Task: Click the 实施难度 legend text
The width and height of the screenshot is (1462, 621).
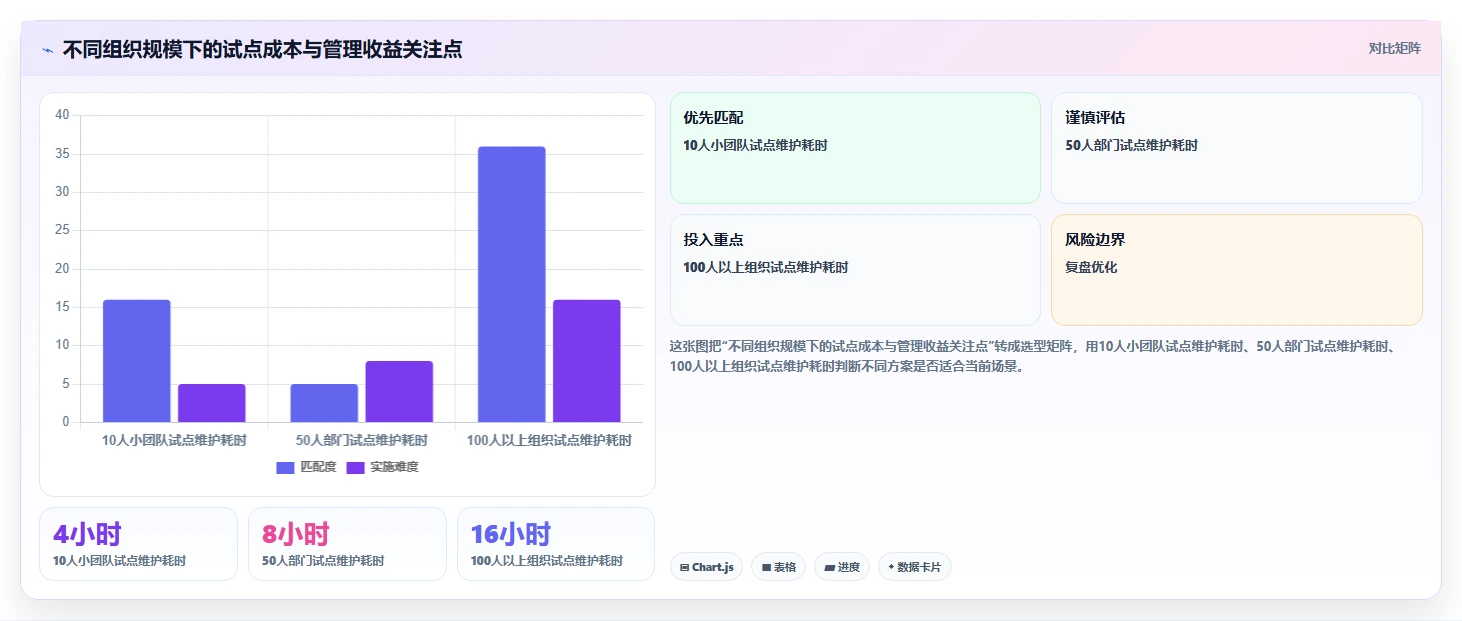Action: click(394, 467)
